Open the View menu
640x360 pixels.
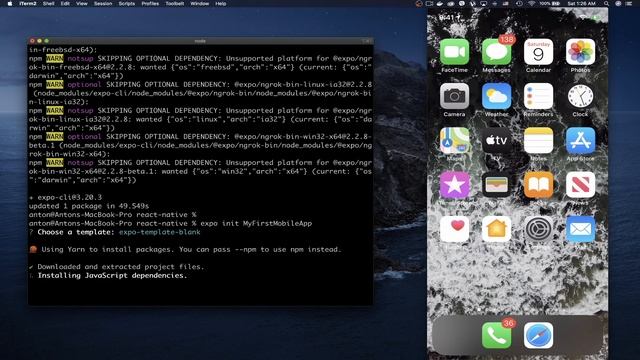click(x=82, y=3)
